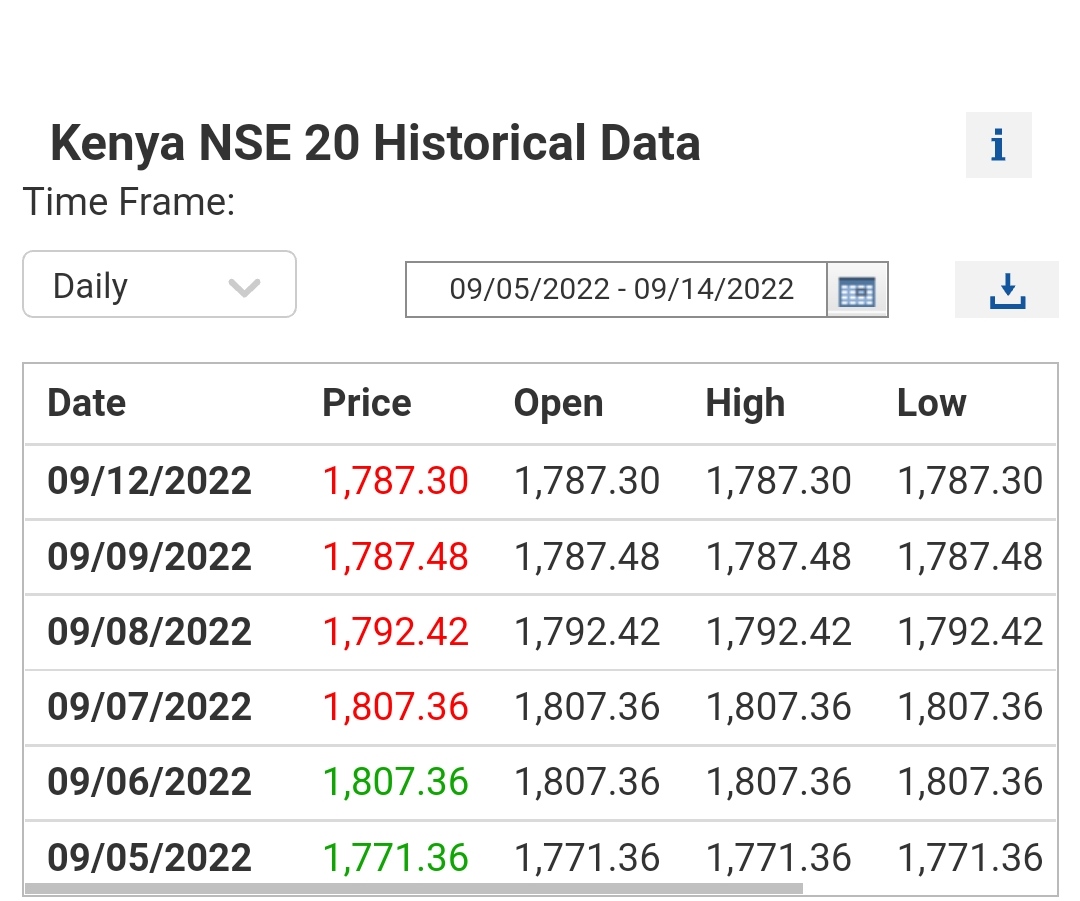Sort table by the Date column header
Viewport: 1080px width, 901px height.
pos(87,403)
